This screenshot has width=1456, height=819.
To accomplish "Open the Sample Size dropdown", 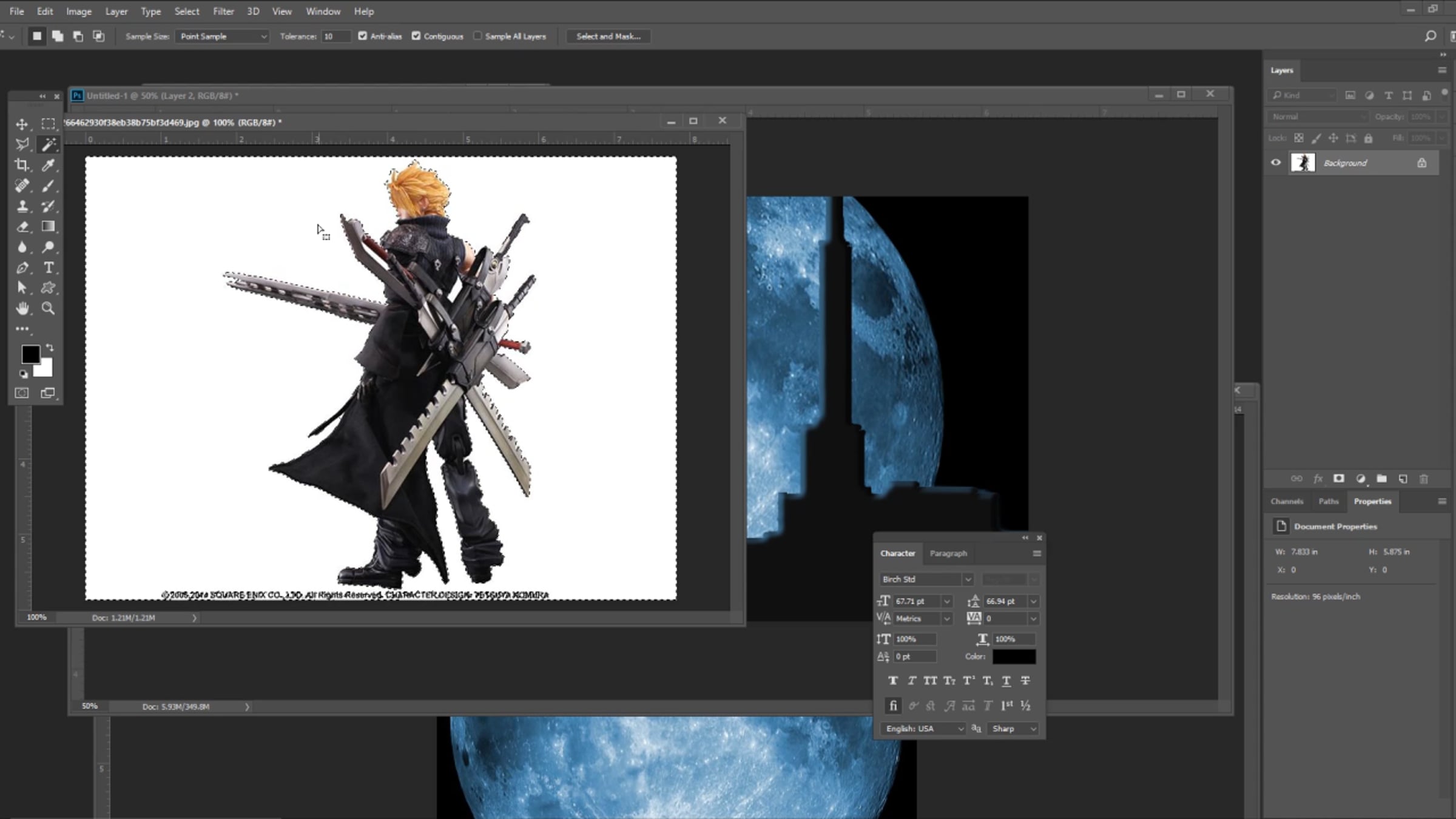I will coord(222,36).
